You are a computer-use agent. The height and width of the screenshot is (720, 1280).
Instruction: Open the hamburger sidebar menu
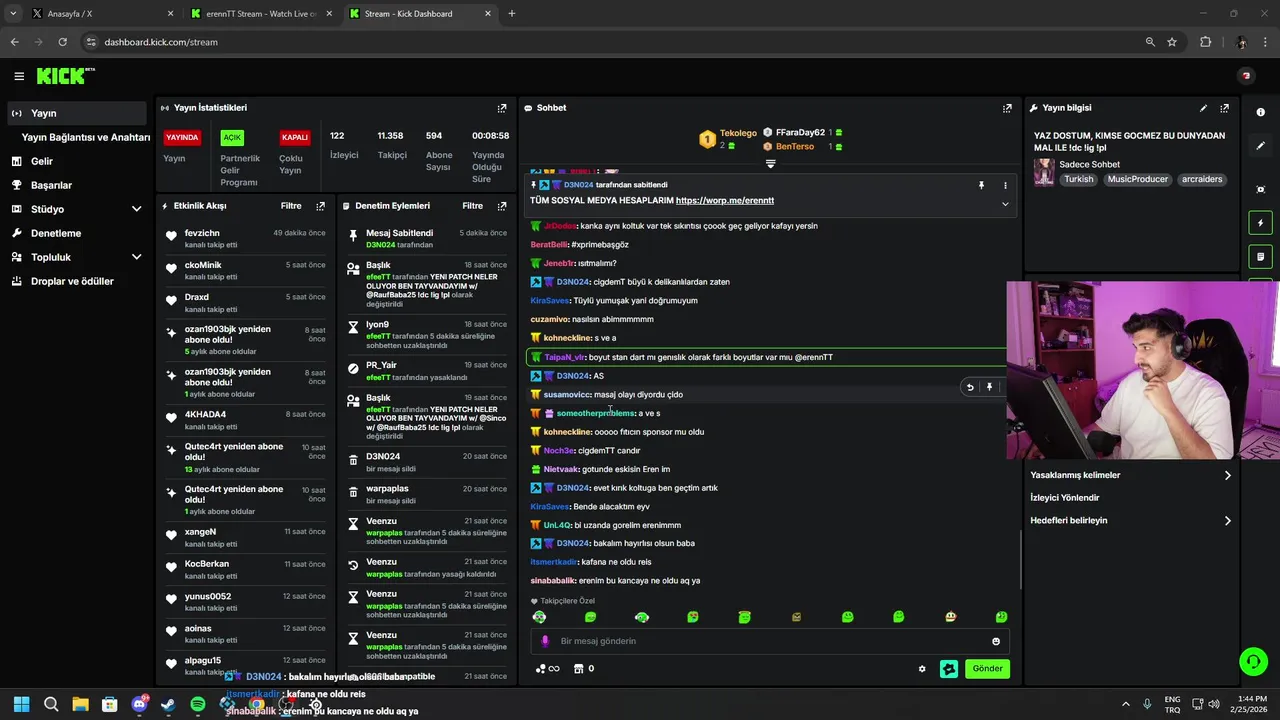pos(19,76)
